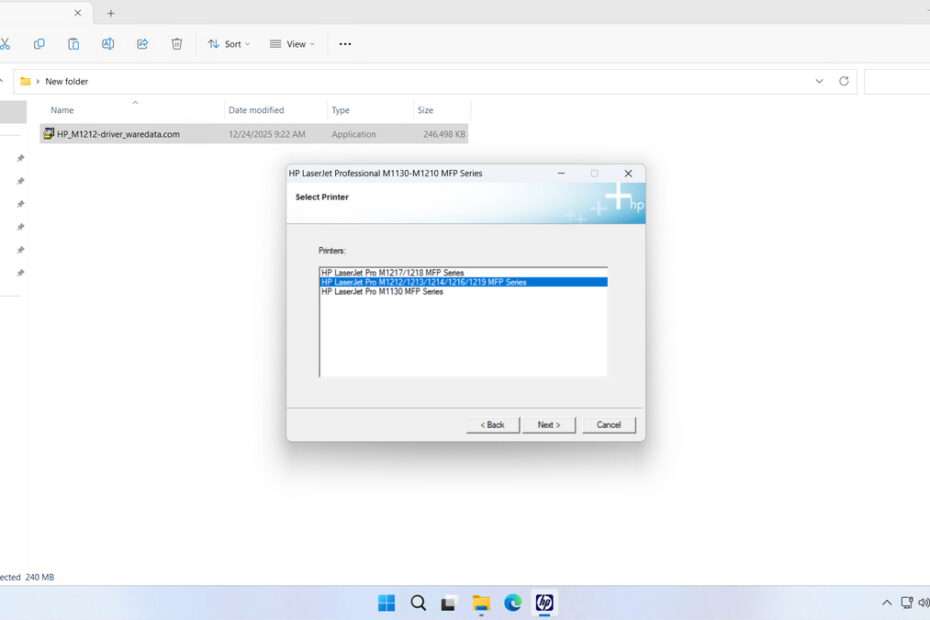Viewport: 930px width, 620px height.
Task: Sort files by Date modified column
Action: click(257, 110)
